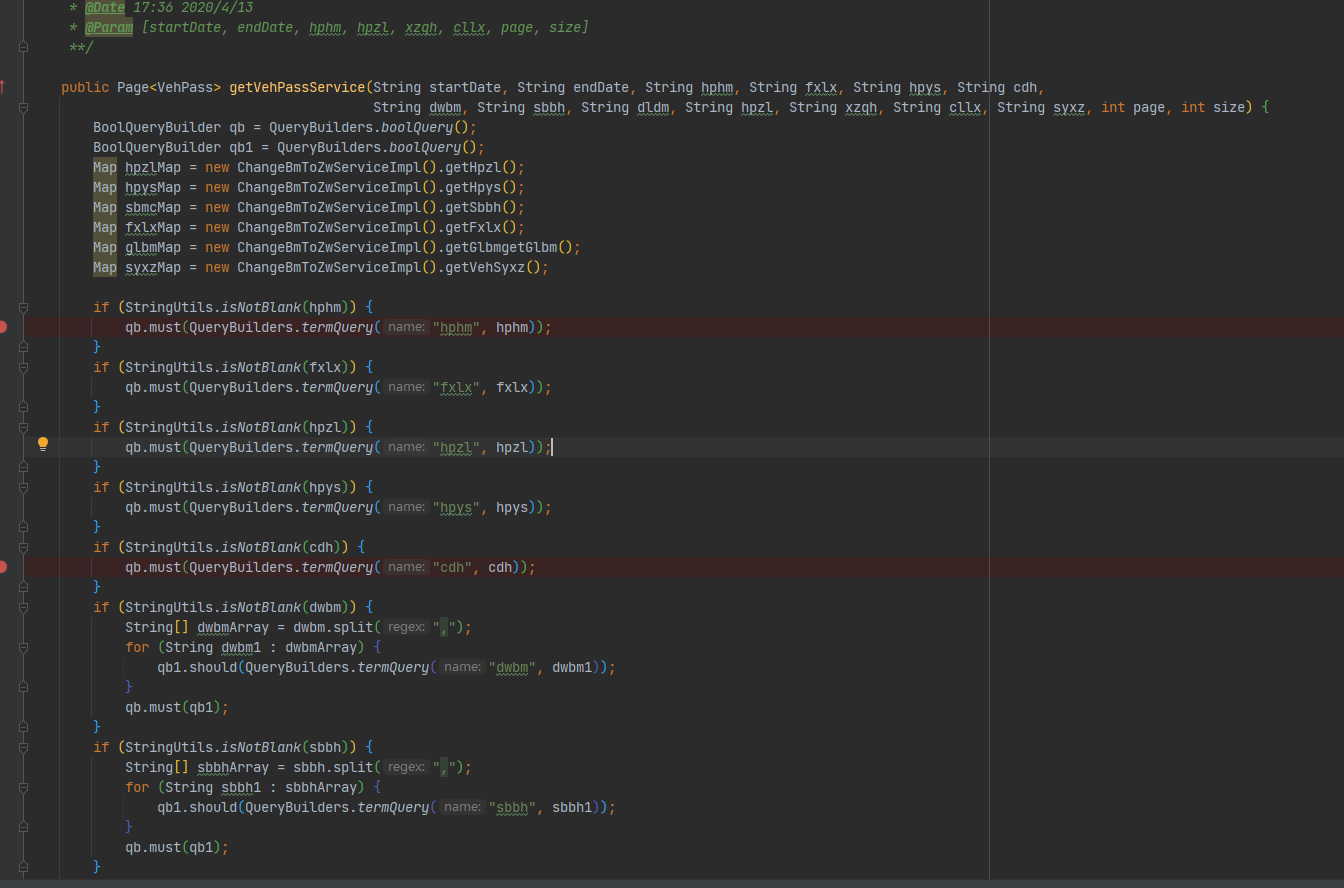Place cursor on the glbmMap variable
The image size is (1344, 888).
[x=153, y=247]
